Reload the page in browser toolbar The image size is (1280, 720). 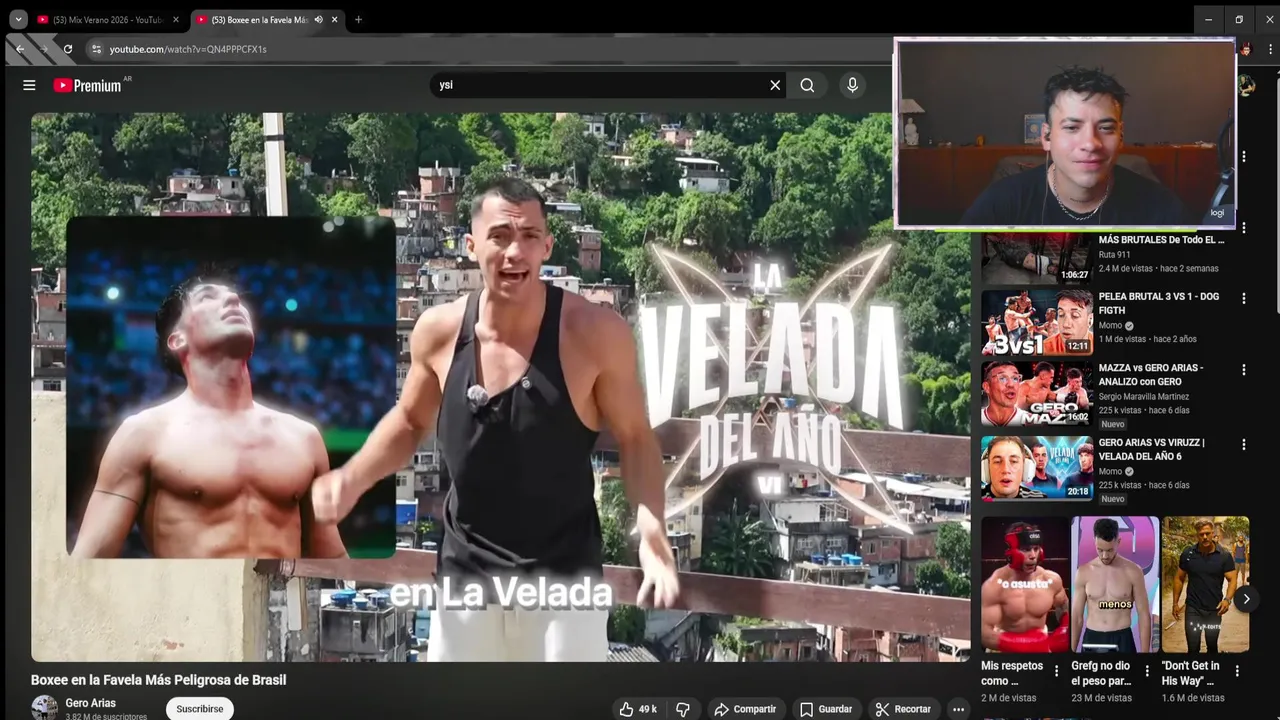(x=68, y=49)
